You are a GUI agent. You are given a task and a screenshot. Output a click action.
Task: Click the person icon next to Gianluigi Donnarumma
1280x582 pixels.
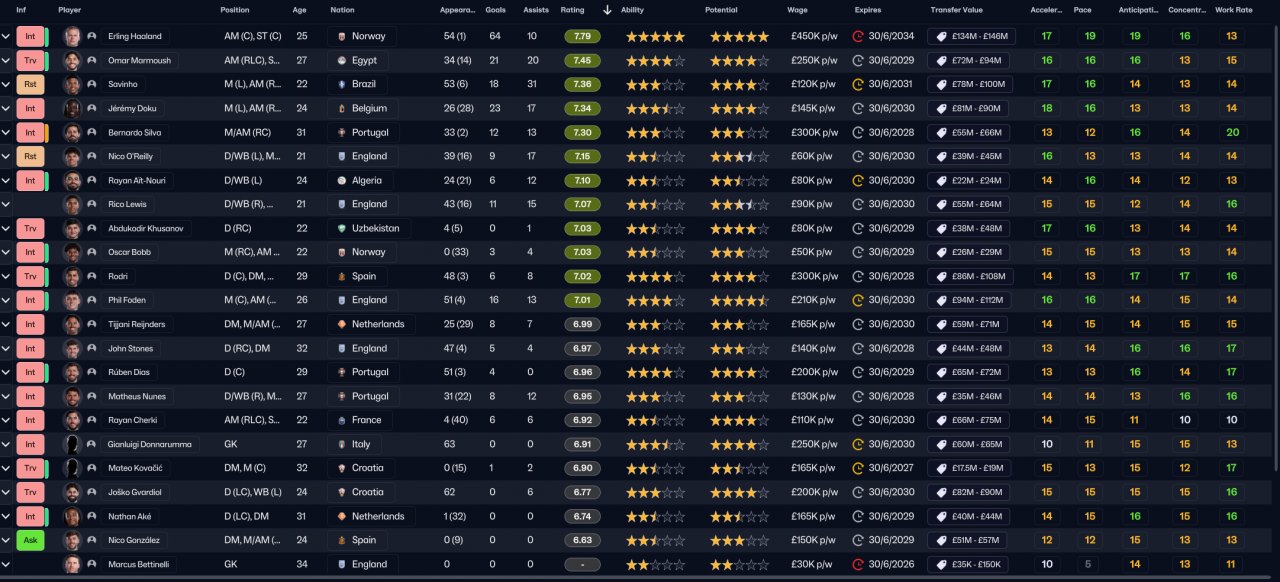click(92, 444)
